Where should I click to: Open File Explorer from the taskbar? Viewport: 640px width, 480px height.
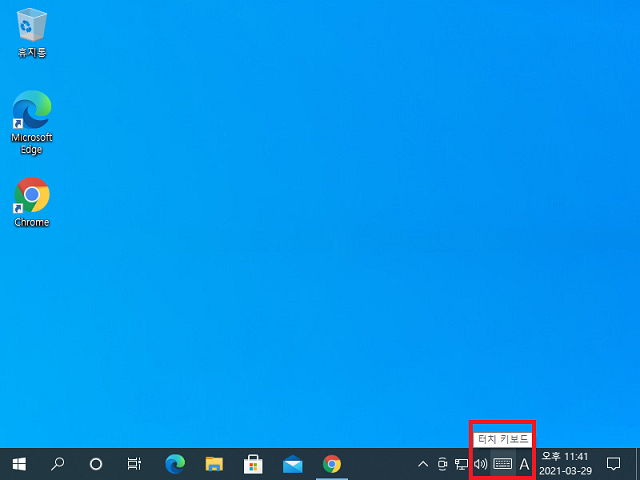pos(214,464)
